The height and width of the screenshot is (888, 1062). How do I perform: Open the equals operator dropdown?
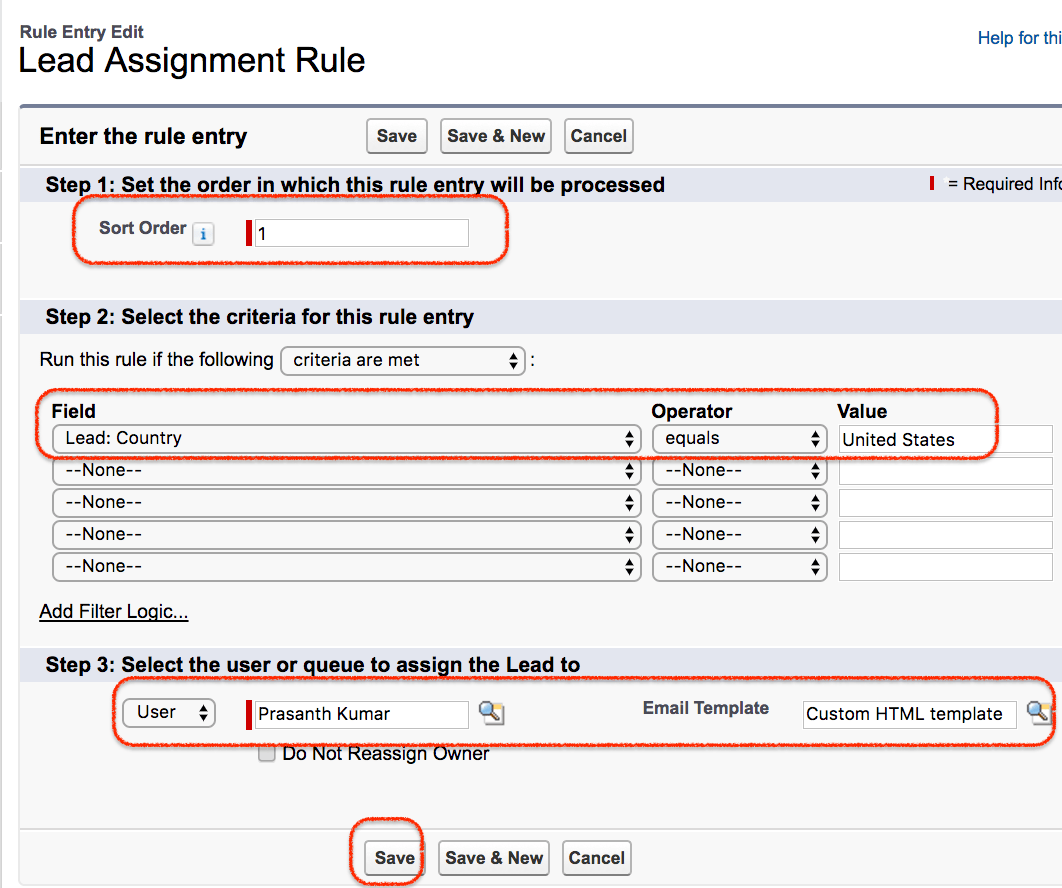[739, 438]
